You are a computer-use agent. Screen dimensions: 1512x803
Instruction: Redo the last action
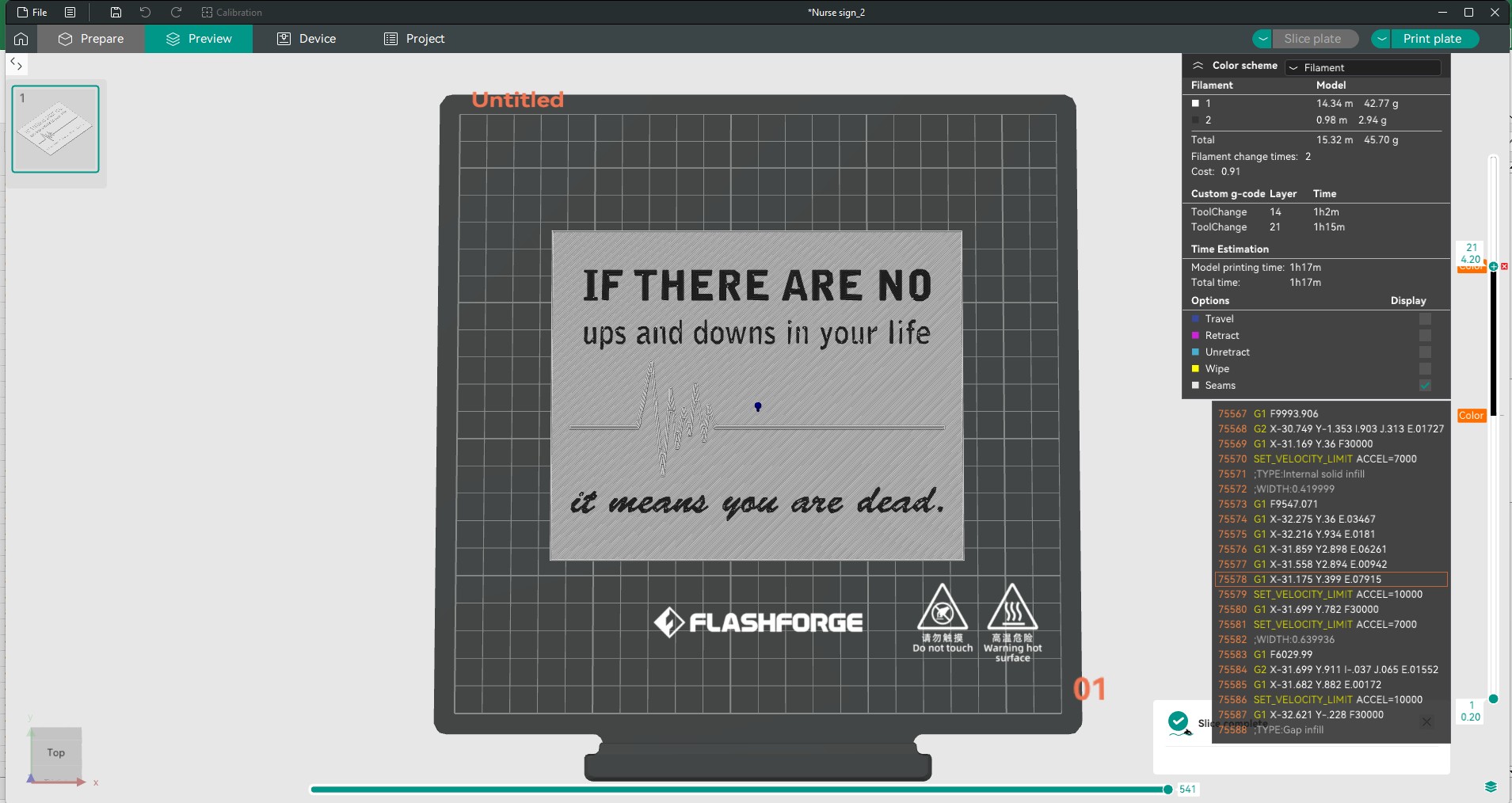pyautogui.click(x=176, y=12)
